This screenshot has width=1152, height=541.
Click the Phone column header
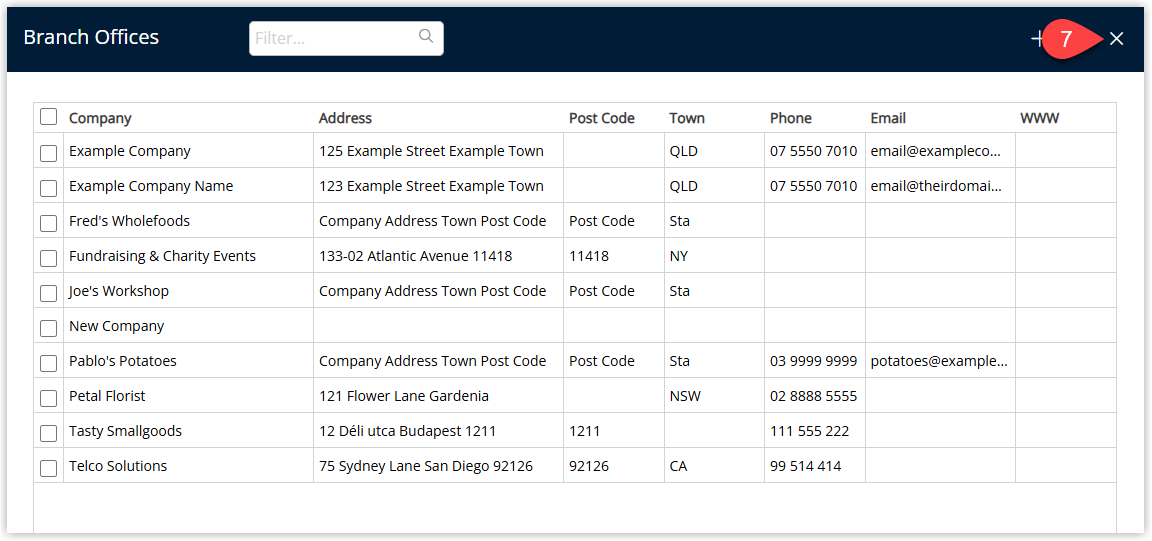coord(791,118)
